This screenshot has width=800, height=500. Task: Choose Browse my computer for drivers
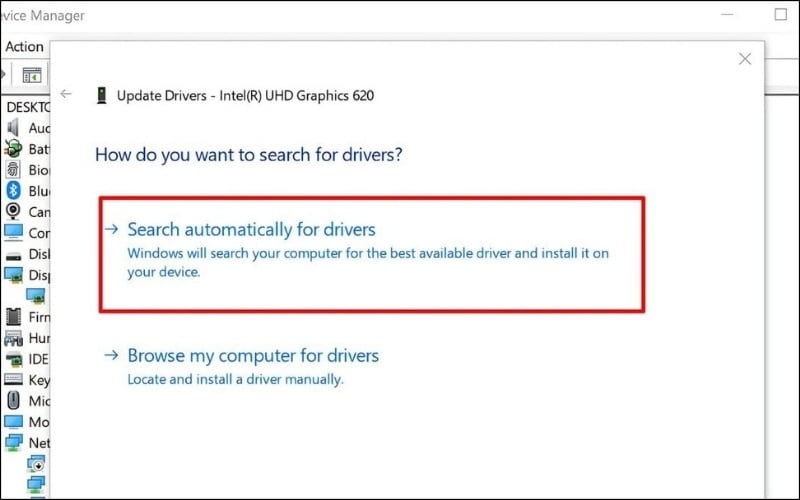point(253,356)
